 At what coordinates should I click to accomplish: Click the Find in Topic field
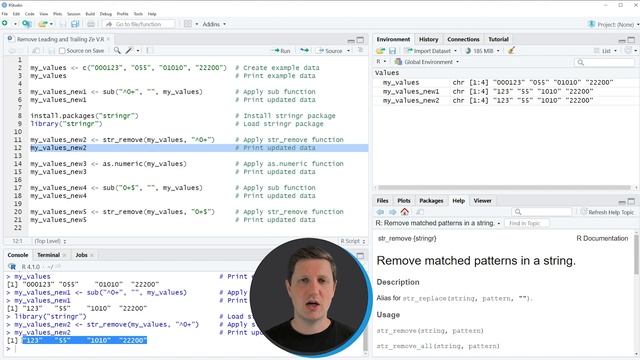(527, 223)
